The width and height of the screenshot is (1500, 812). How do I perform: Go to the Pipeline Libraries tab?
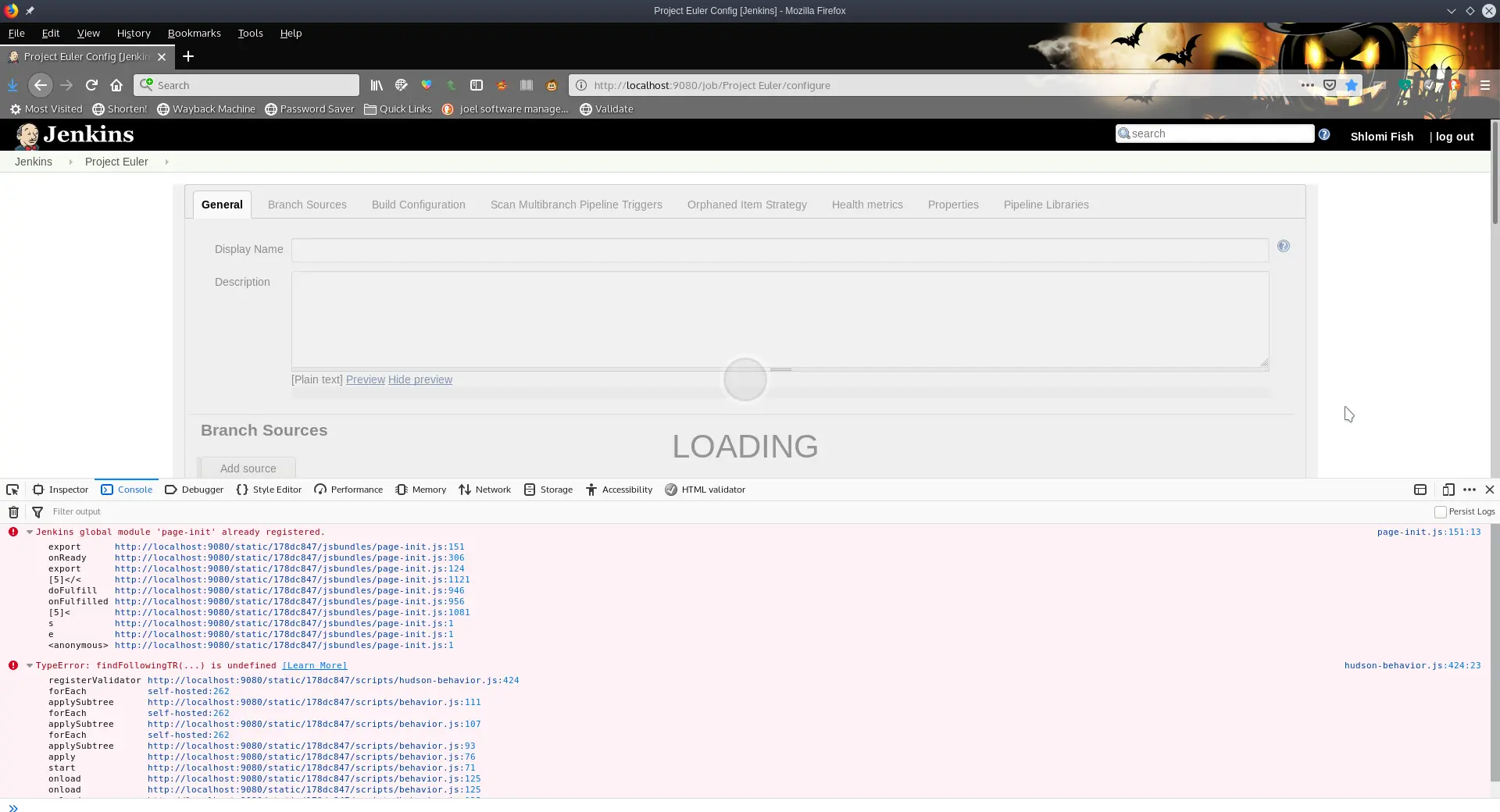(1046, 205)
